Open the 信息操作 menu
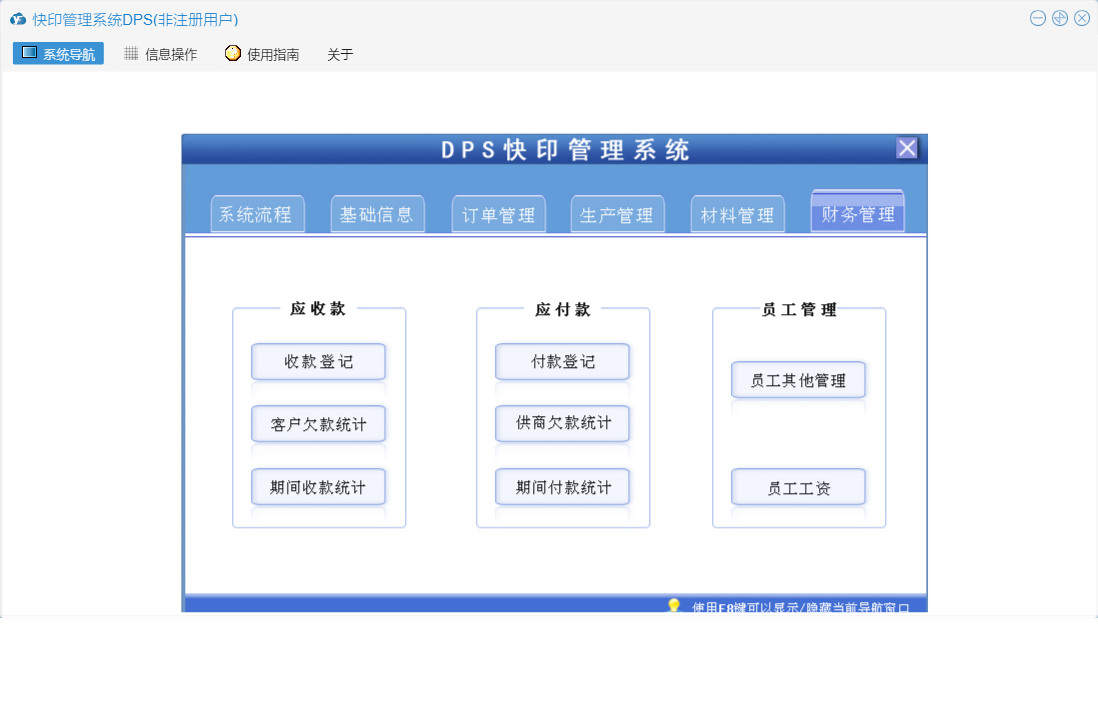 coord(161,54)
